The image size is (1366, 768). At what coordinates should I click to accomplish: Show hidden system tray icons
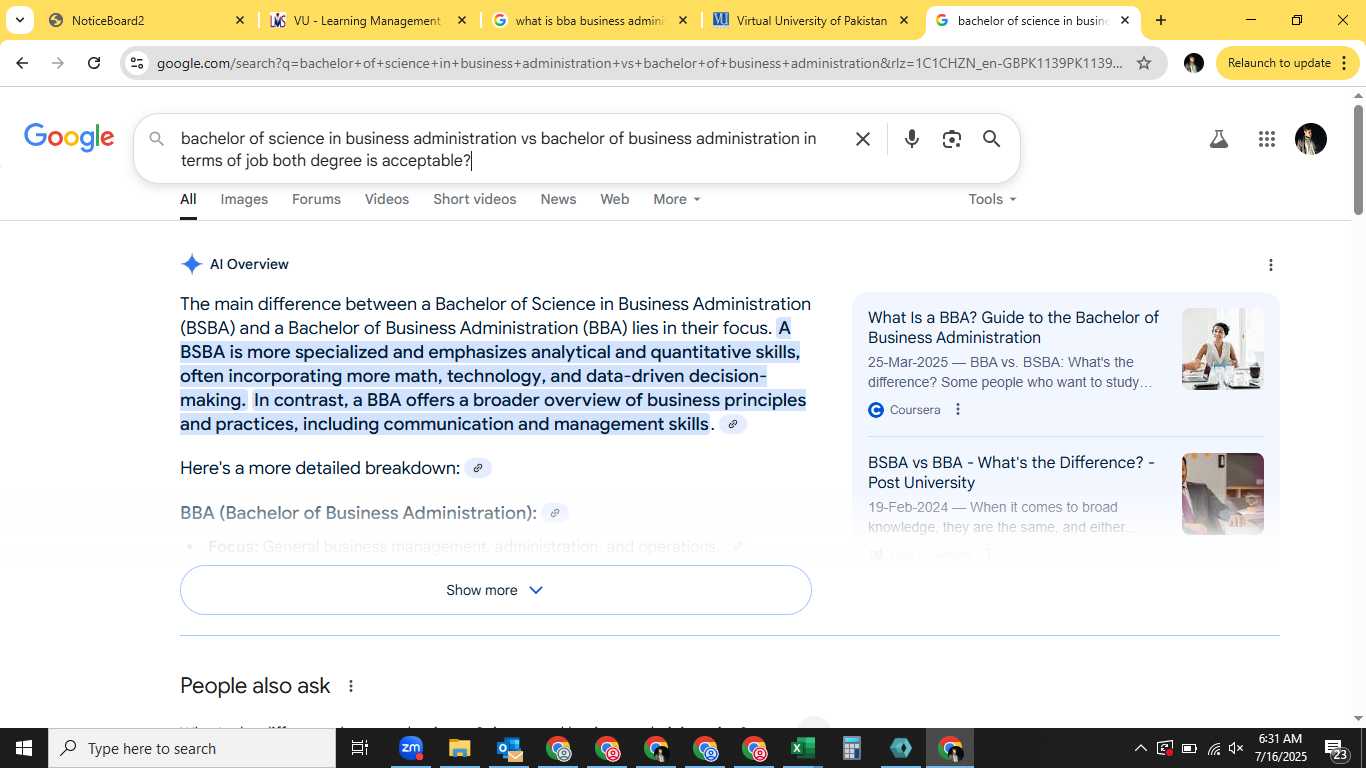tap(1140, 748)
